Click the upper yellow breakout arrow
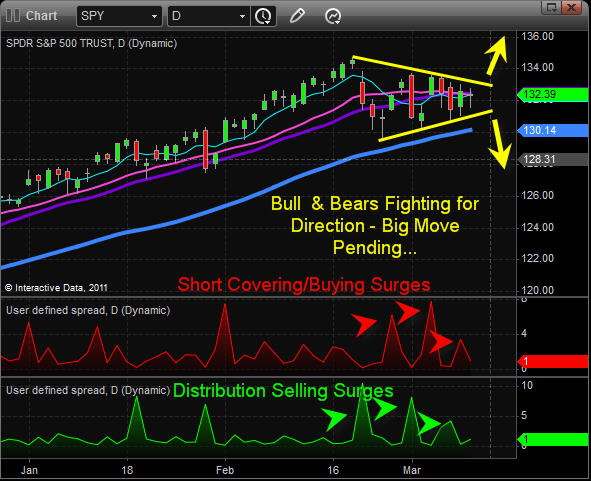The width and height of the screenshot is (591, 481). point(496,55)
